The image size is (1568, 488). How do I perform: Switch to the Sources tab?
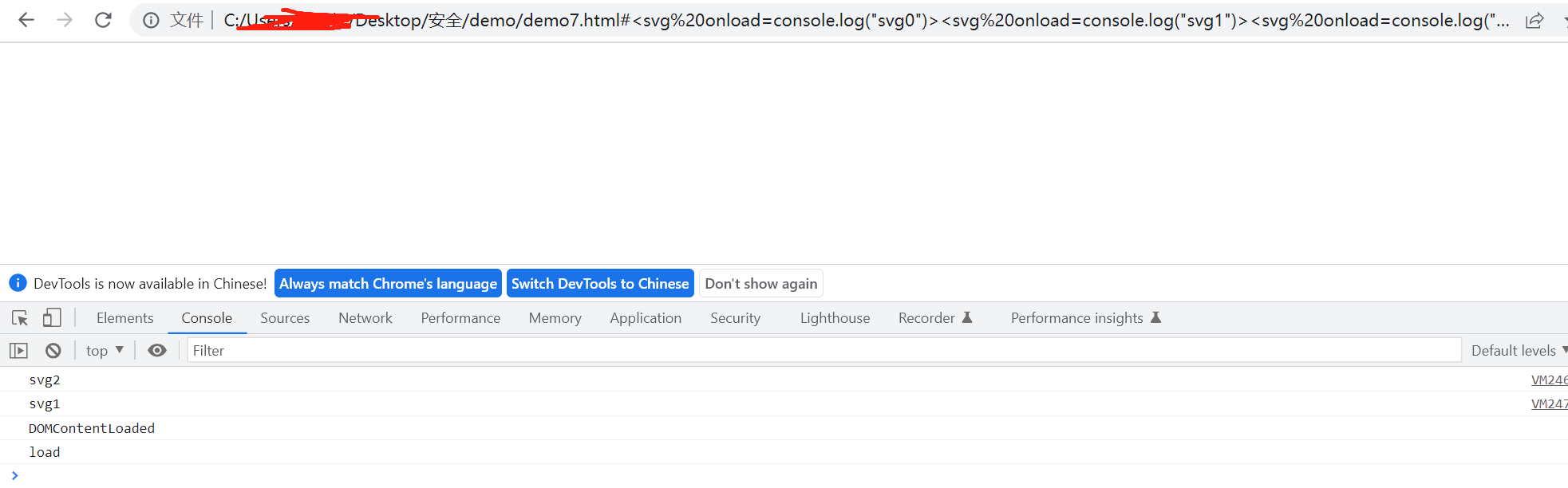pos(285,318)
